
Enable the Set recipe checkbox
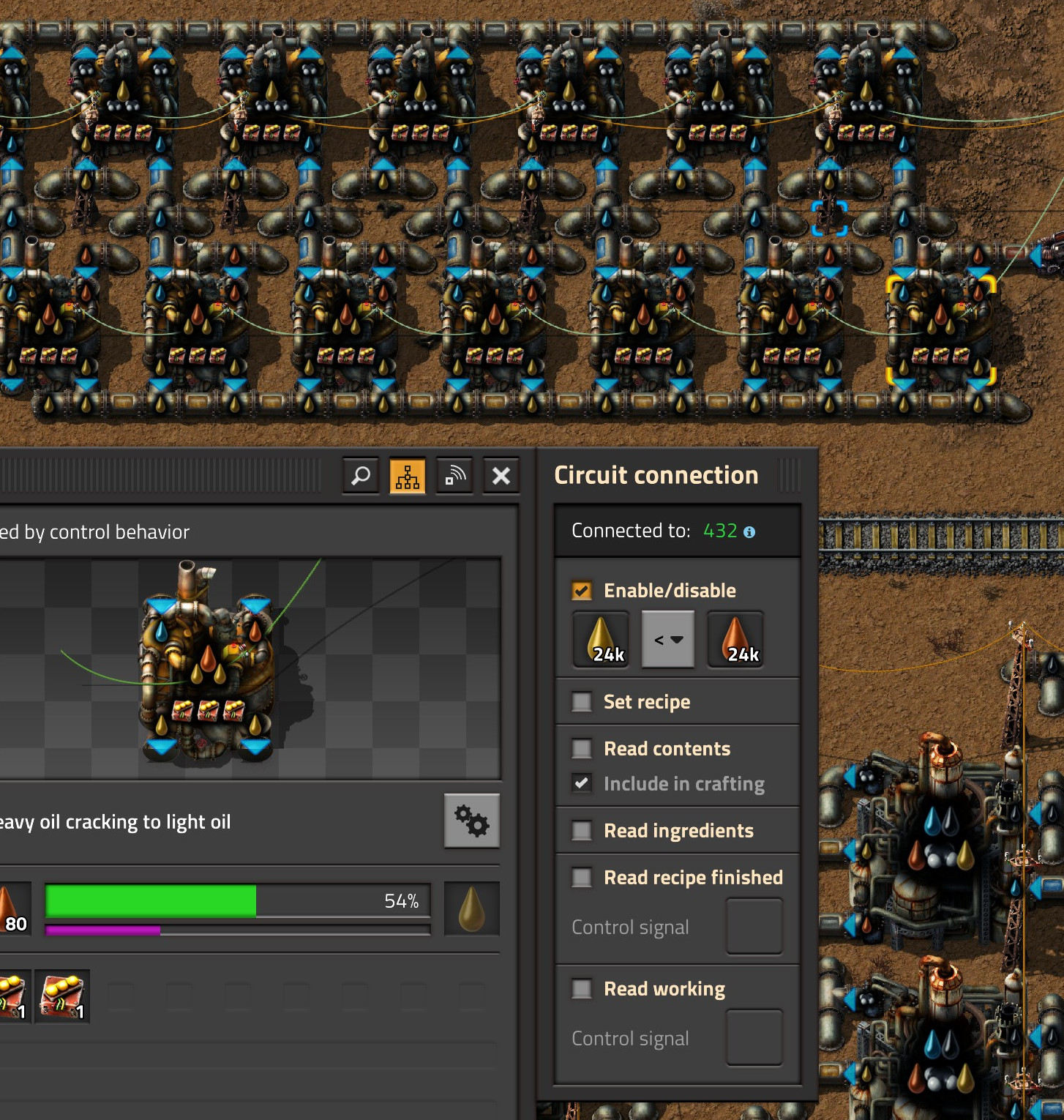click(x=582, y=702)
